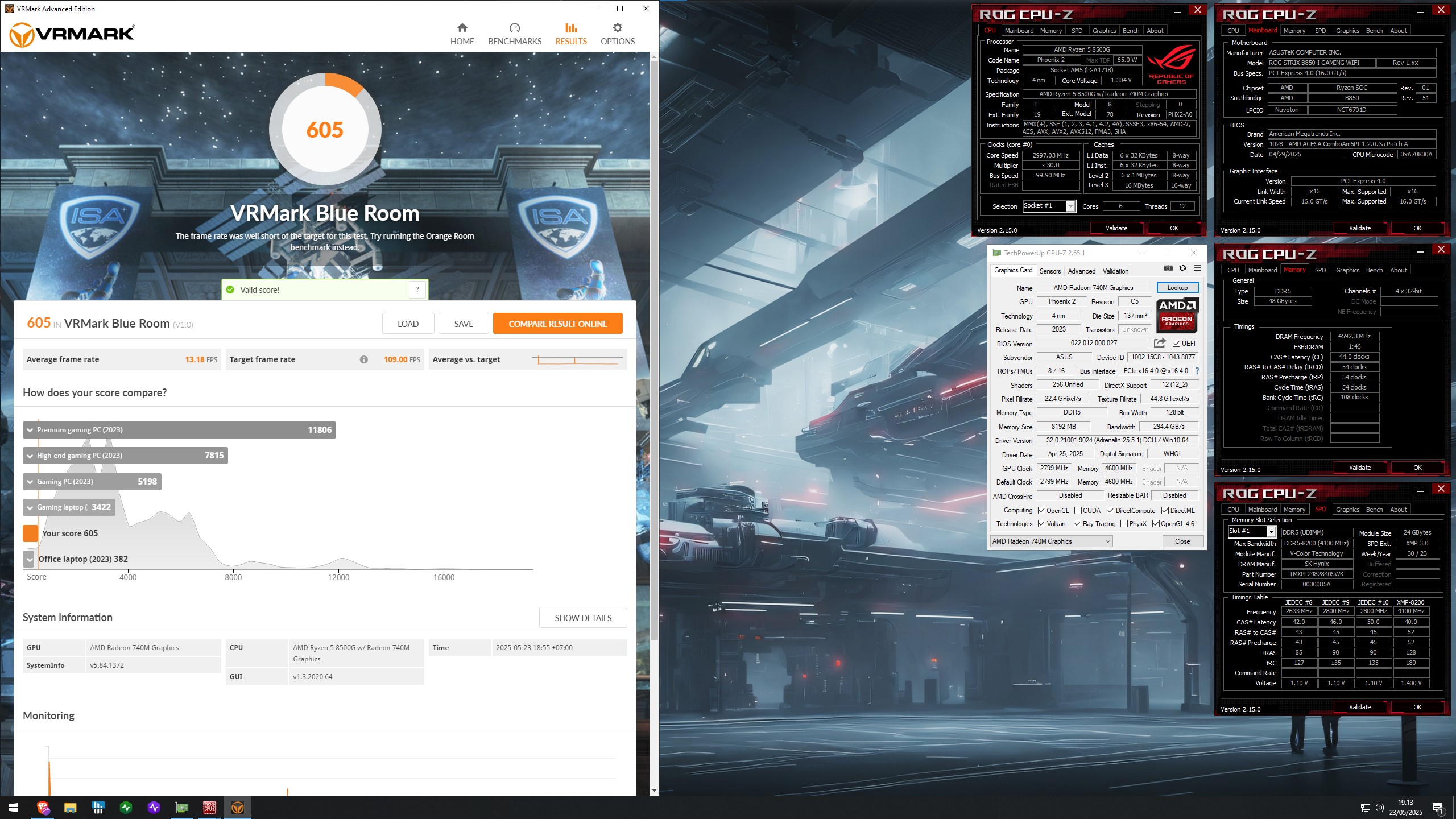1456x819 pixels.
Task: Open the Socket #1 selection dropdown in CPU-Z
Action: click(x=1048, y=206)
